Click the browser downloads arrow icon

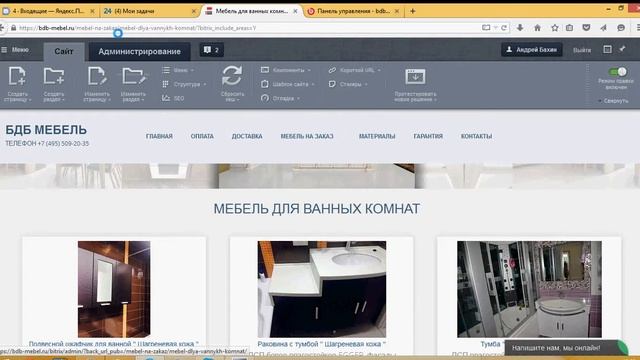[x=520, y=28]
